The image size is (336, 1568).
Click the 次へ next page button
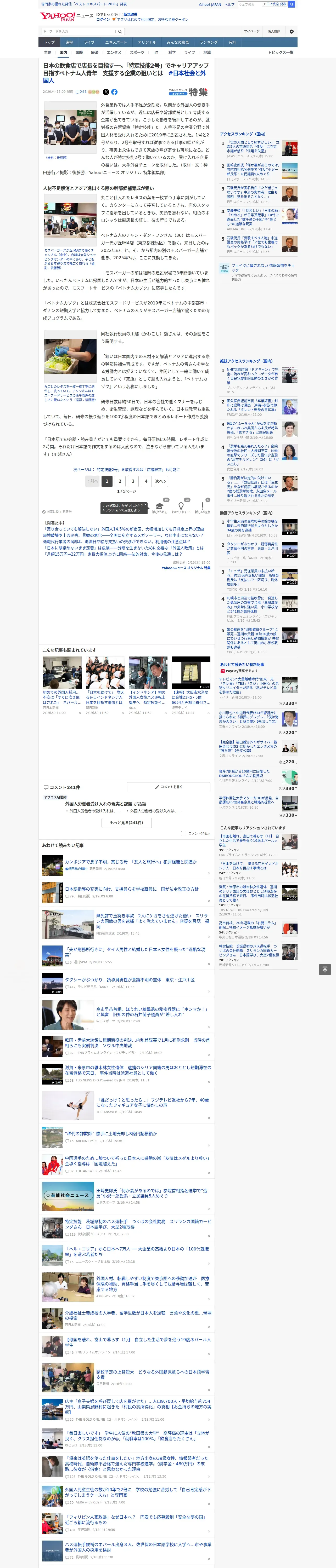click(x=160, y=481)
